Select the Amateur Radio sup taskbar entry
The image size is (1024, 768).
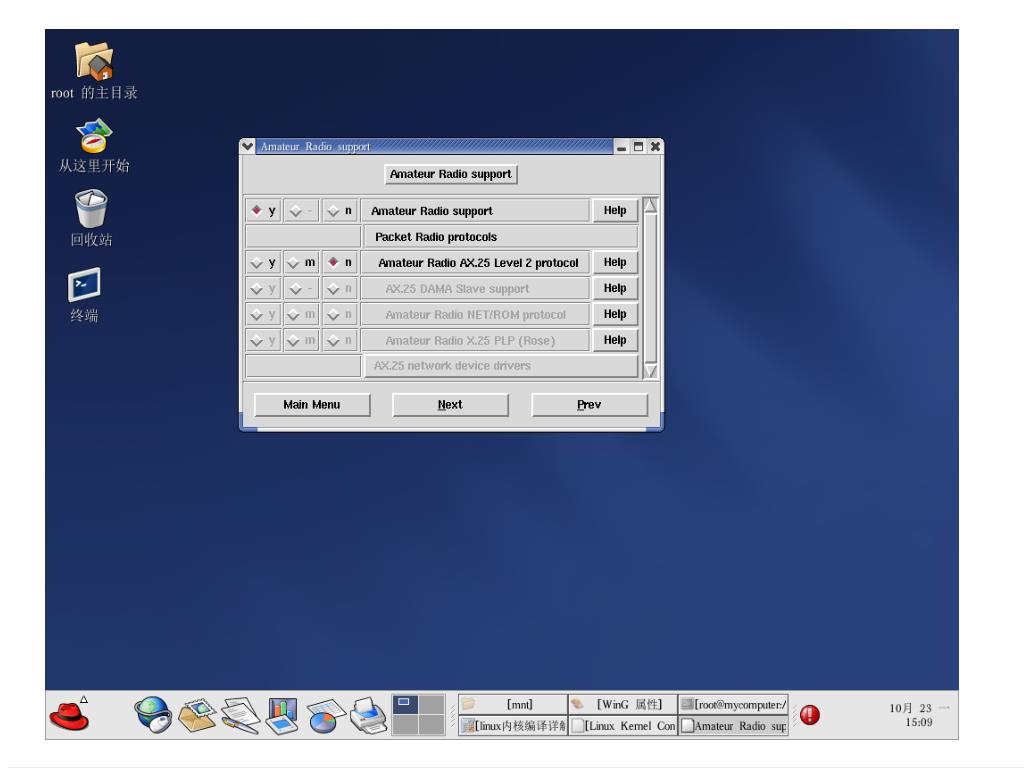733,726
